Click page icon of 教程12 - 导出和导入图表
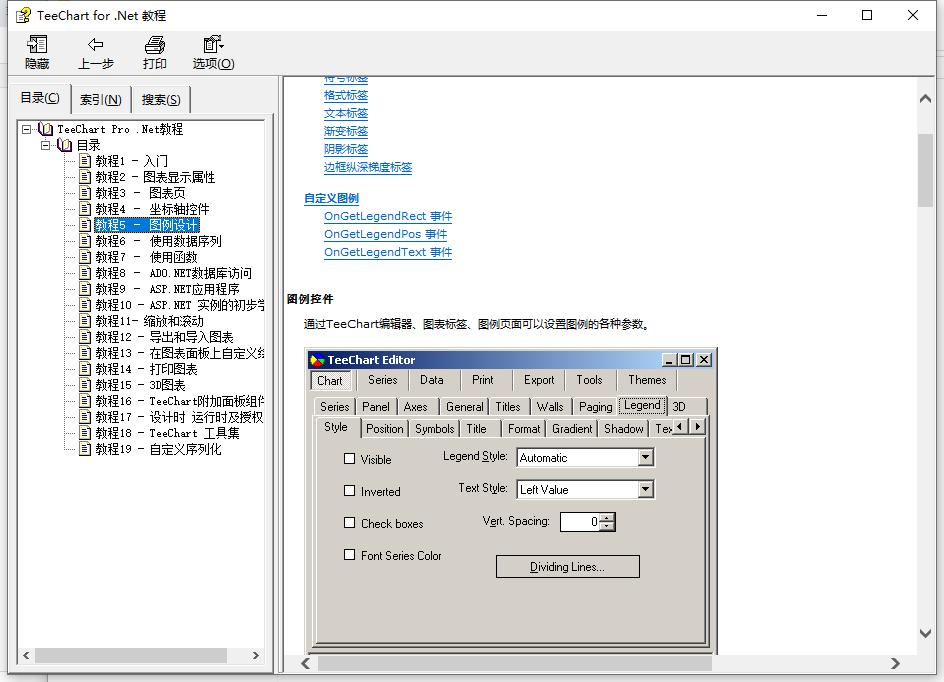The image size is (944, 682). click(85, 337)
